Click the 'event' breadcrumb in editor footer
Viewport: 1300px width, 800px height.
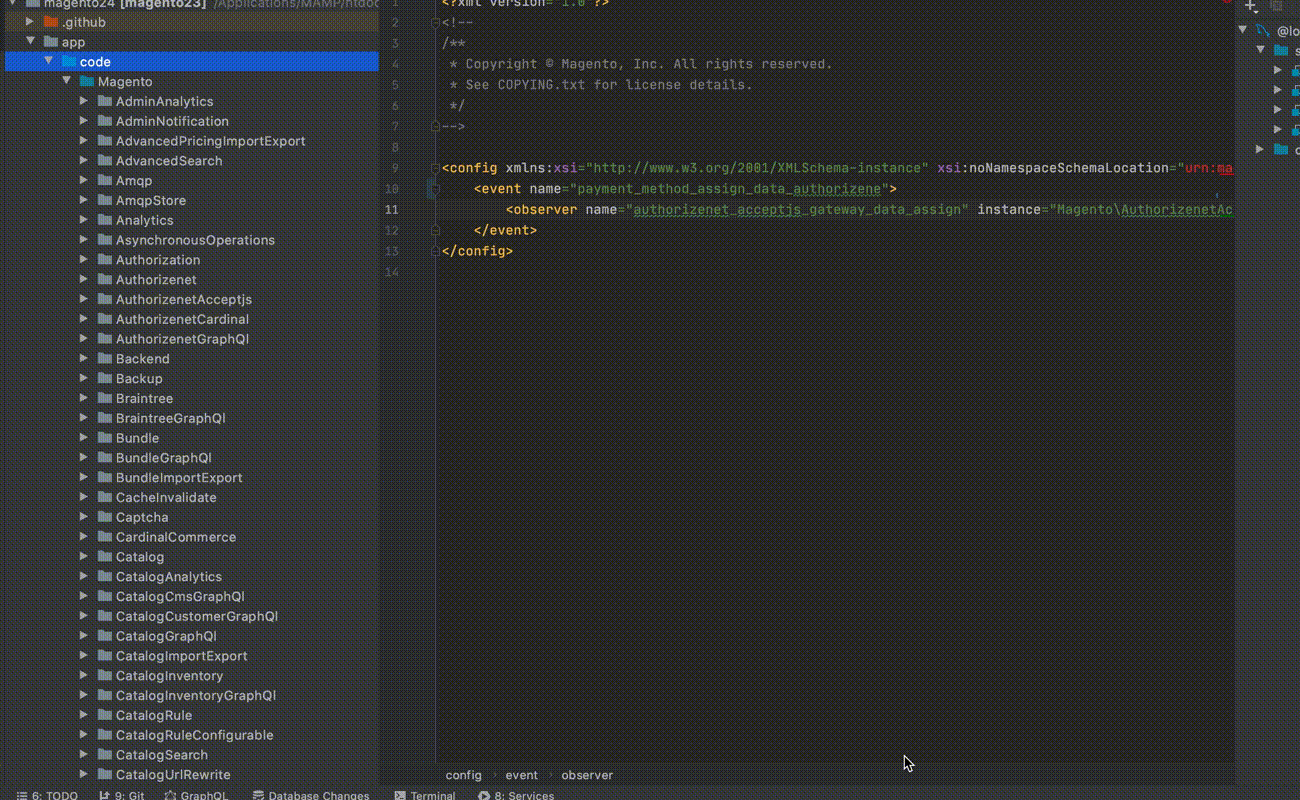521,775
